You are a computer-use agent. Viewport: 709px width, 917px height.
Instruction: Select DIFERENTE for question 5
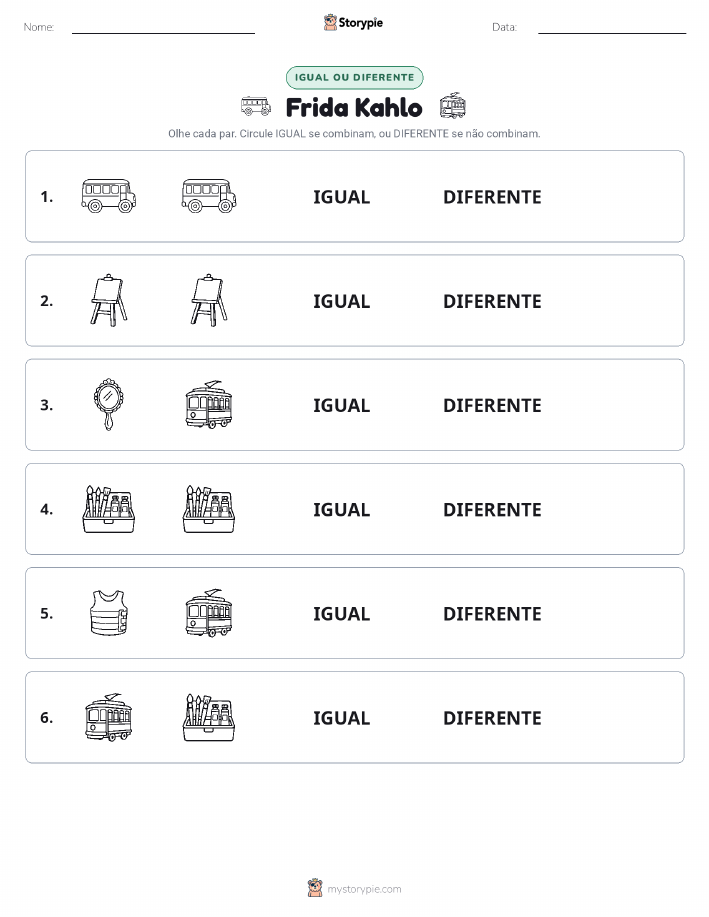[x=492, y=613]
